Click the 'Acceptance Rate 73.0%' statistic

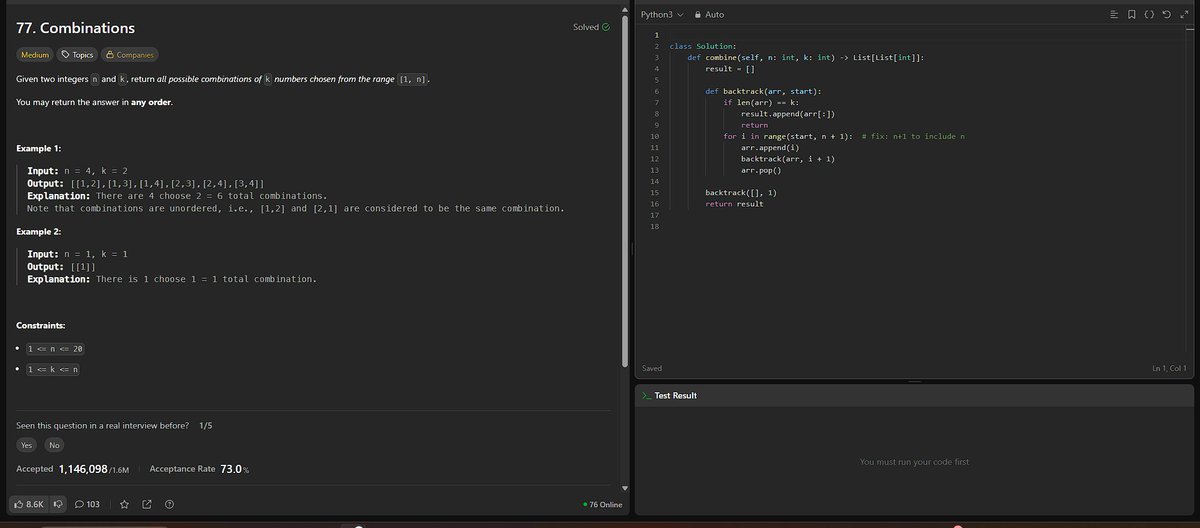point(199,469)
